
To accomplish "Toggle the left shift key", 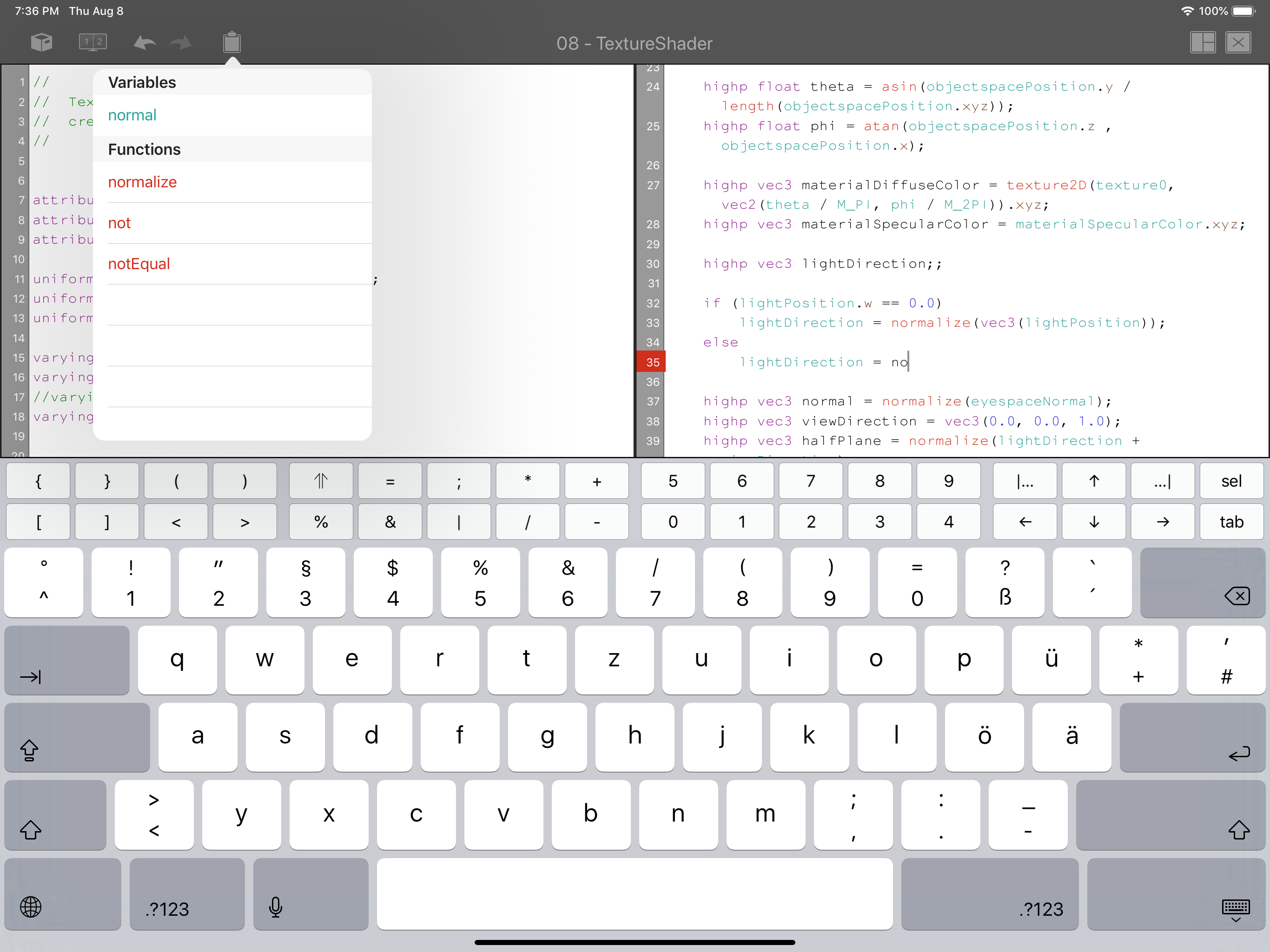I will coord(55,815).
